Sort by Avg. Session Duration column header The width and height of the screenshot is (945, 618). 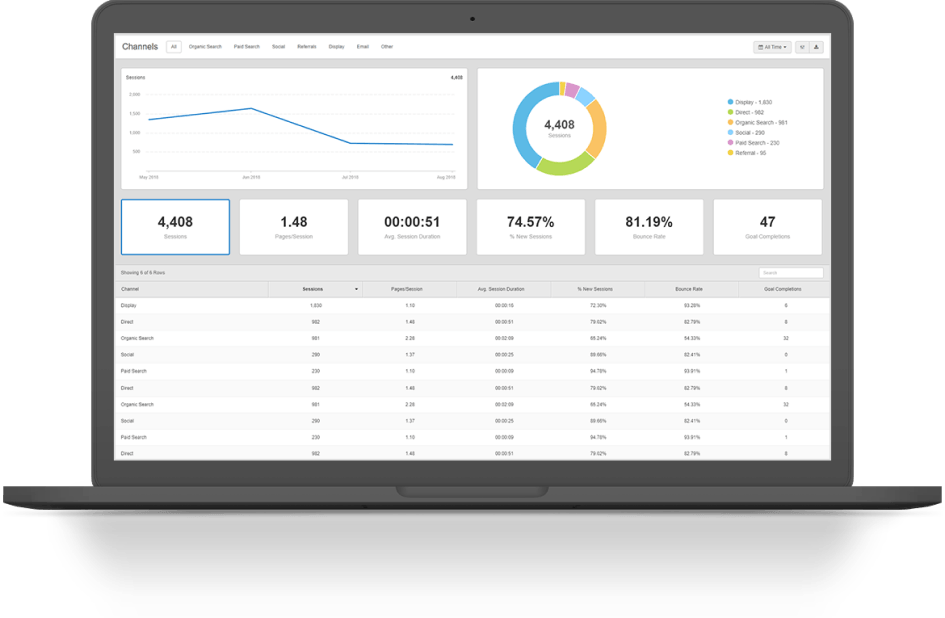502,289
